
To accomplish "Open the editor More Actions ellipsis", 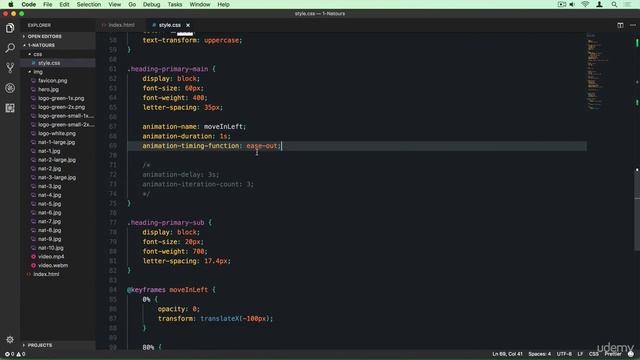I will pos(633,25).
